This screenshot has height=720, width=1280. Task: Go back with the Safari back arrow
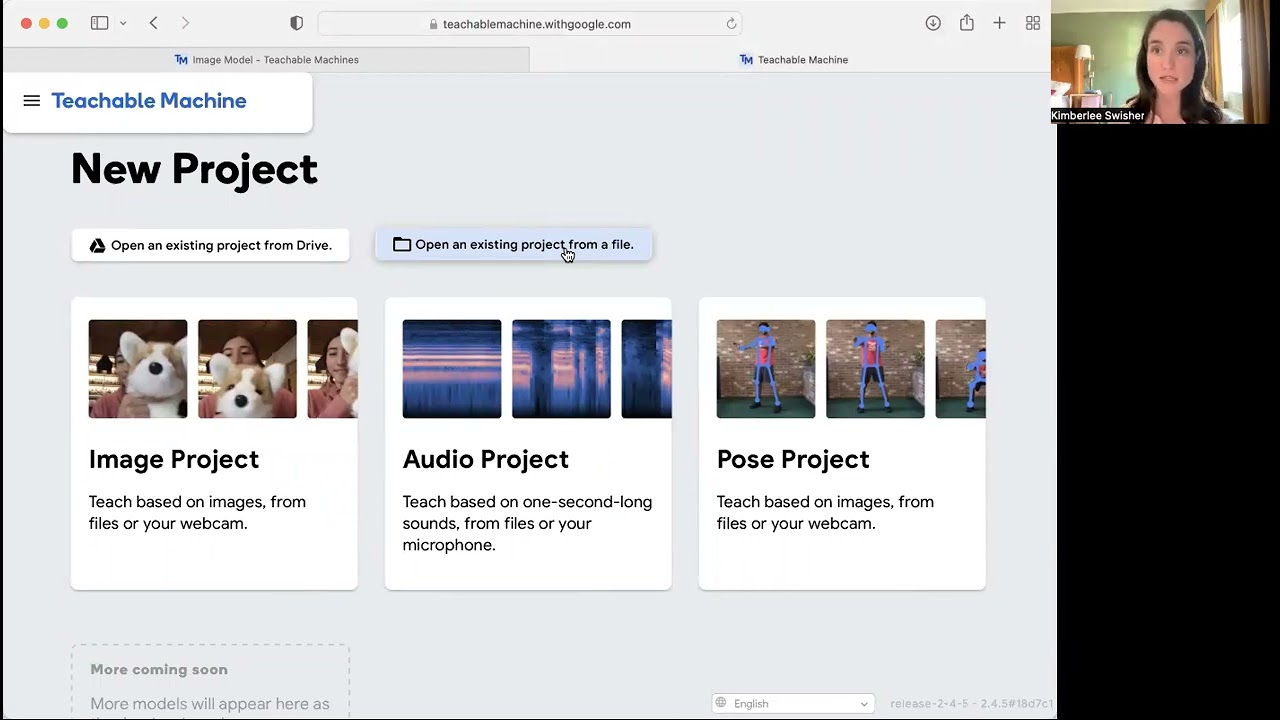click(x=153, y=23)
